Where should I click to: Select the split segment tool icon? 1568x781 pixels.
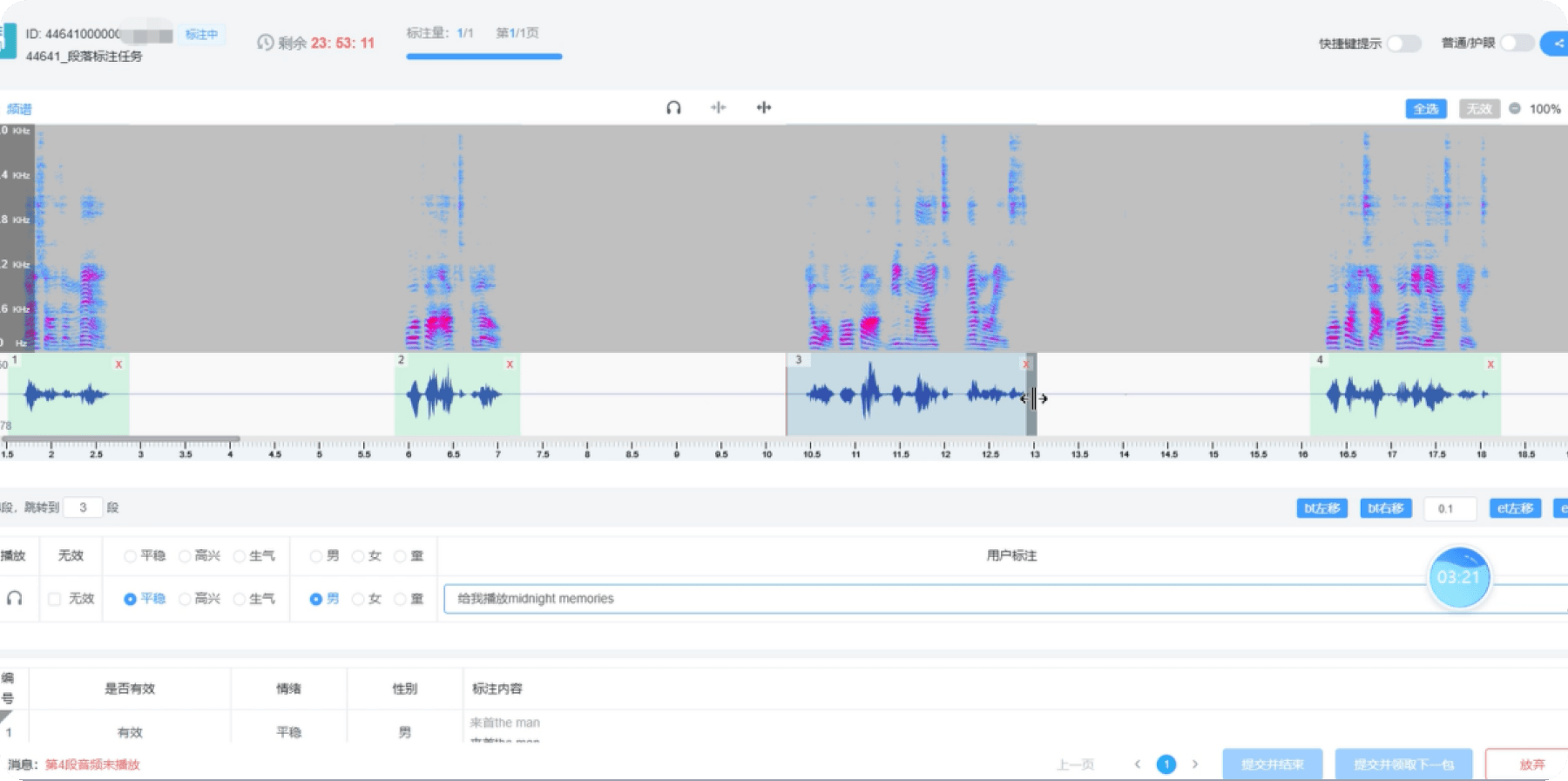(x=718, y=107)
